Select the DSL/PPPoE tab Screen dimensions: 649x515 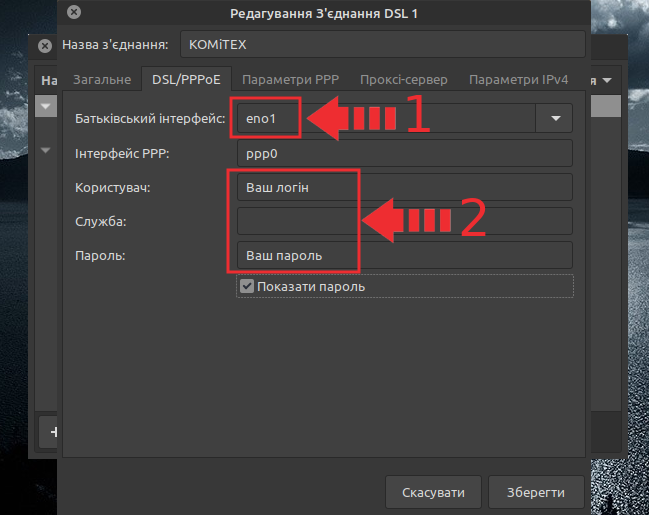click(186, 79)
